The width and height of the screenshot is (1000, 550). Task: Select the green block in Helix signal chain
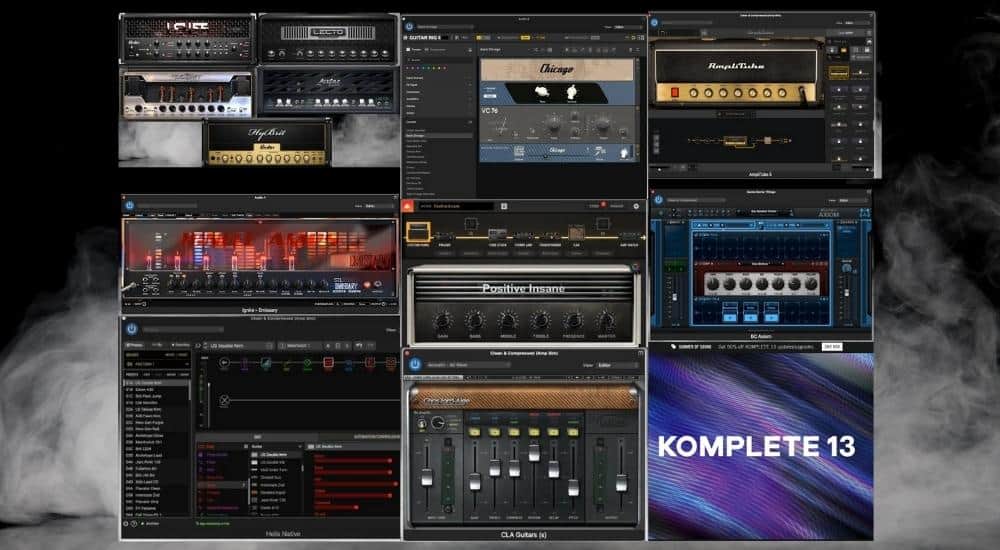307,363
